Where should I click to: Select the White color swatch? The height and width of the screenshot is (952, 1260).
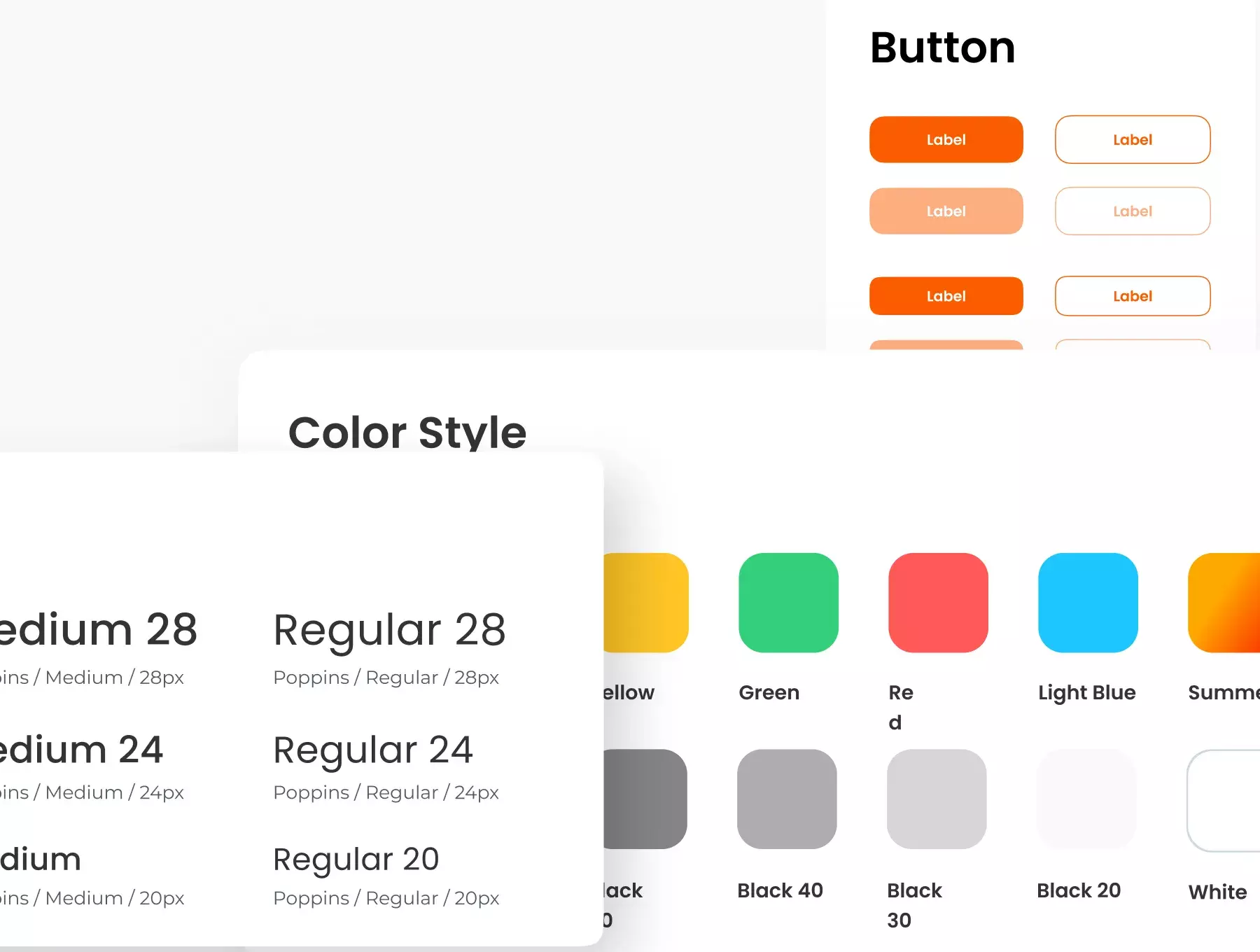(1224, 801)
